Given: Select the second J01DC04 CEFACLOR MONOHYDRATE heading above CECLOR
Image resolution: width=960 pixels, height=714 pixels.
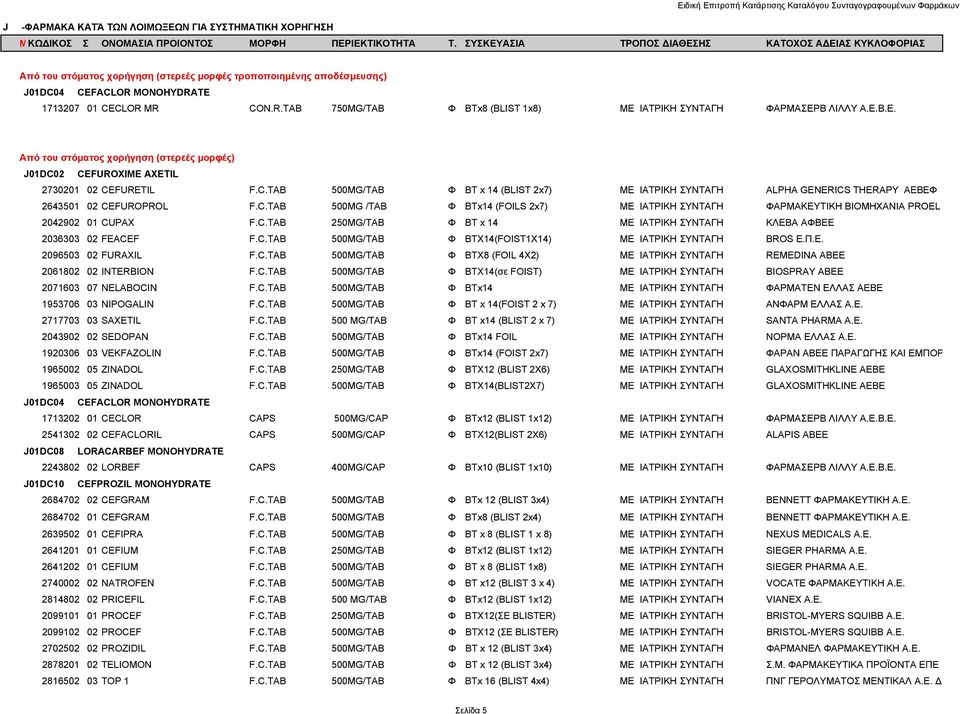Looking at the screenshot, I should click(116, 402).
